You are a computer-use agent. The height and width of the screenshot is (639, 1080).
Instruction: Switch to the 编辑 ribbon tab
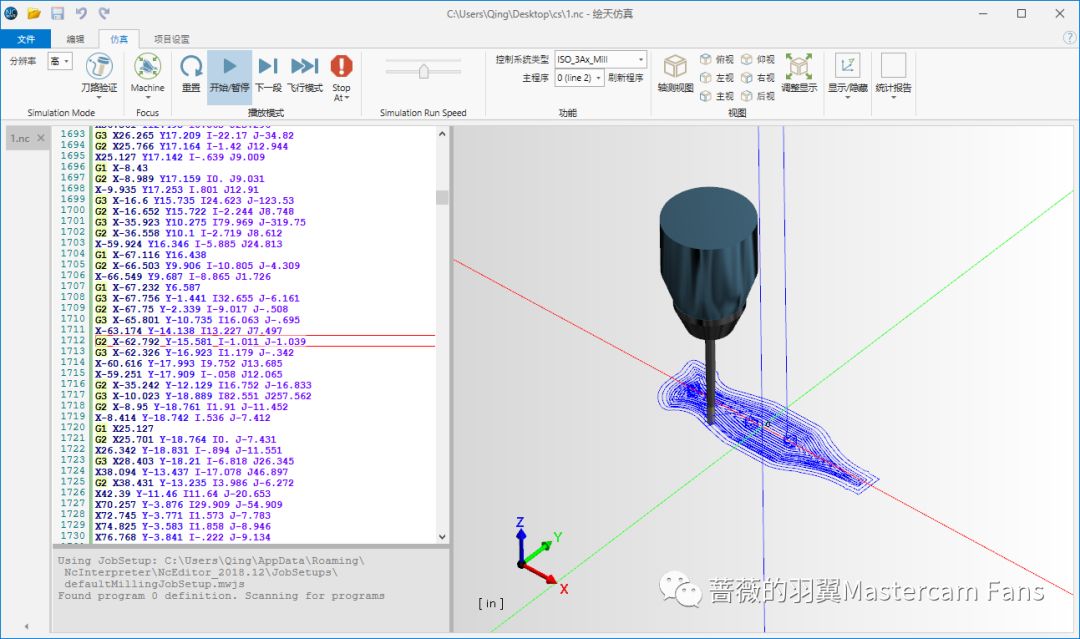click(x=75, y=39)
